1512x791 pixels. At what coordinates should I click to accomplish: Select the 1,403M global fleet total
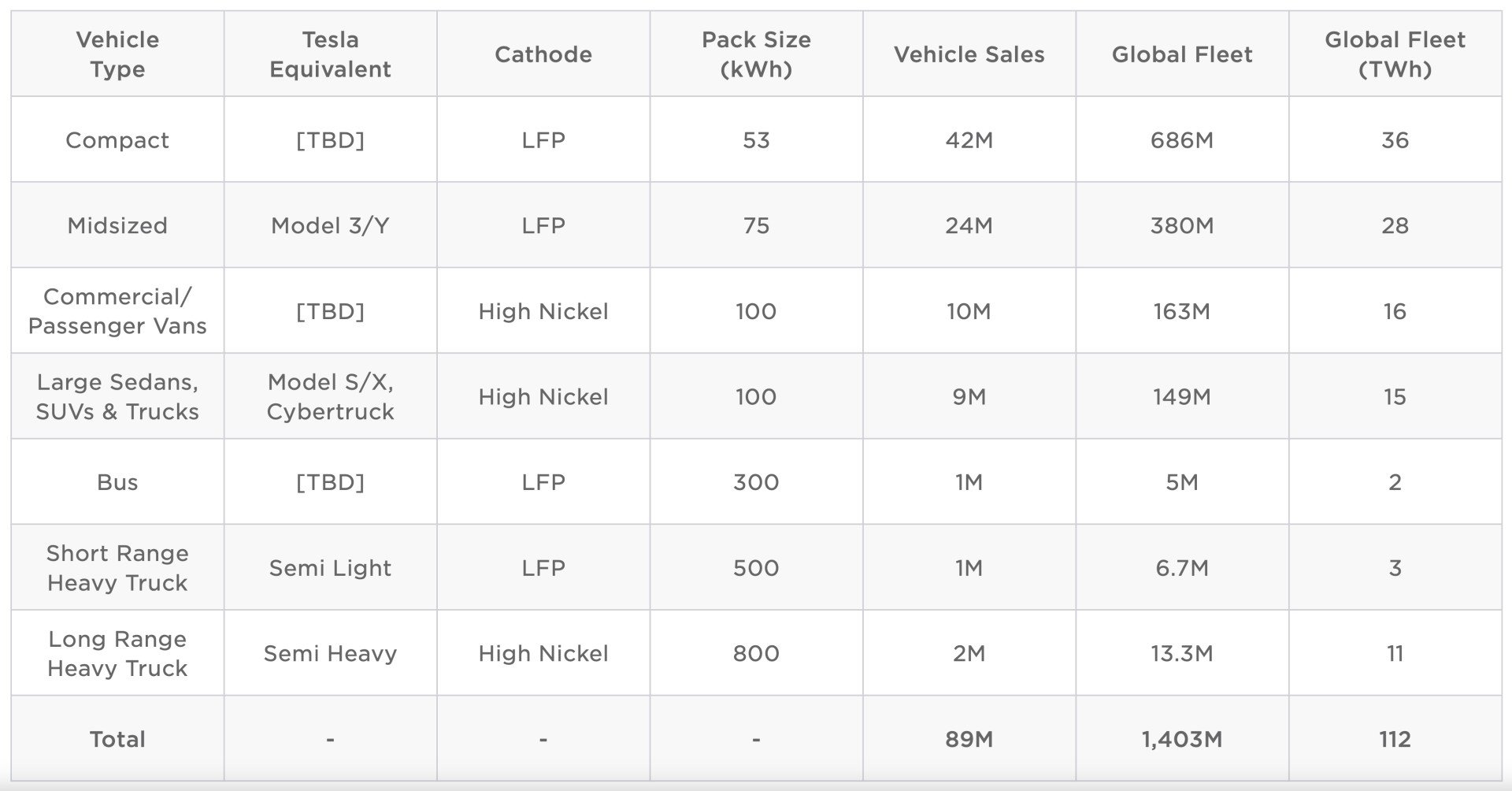click(1181, 739)
